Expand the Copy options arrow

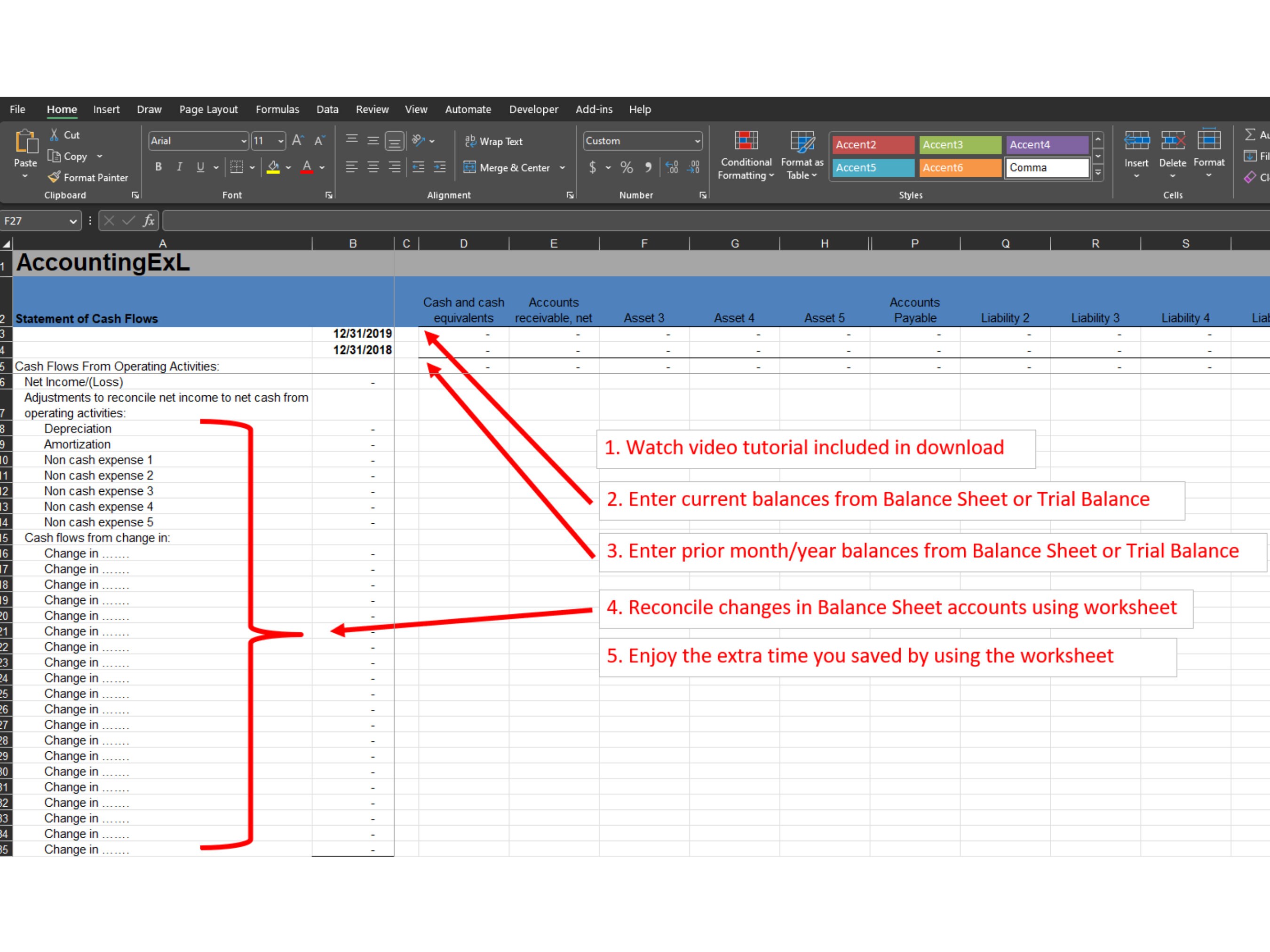100,156
